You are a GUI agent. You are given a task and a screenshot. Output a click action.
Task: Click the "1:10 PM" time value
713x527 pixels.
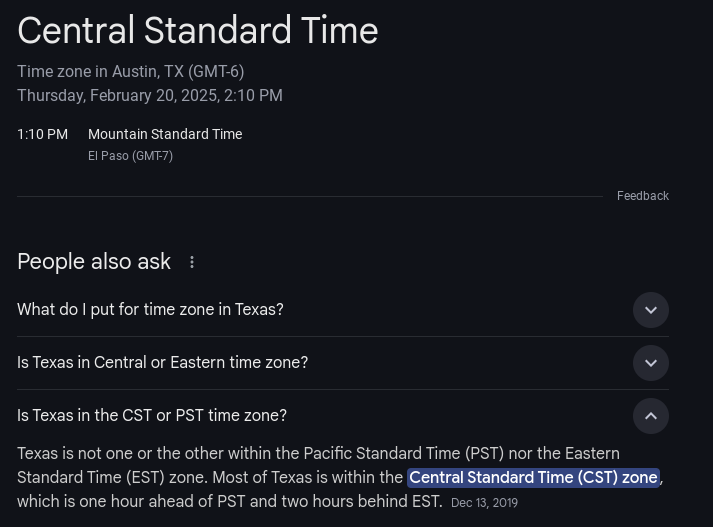click(x=42, y=134)
